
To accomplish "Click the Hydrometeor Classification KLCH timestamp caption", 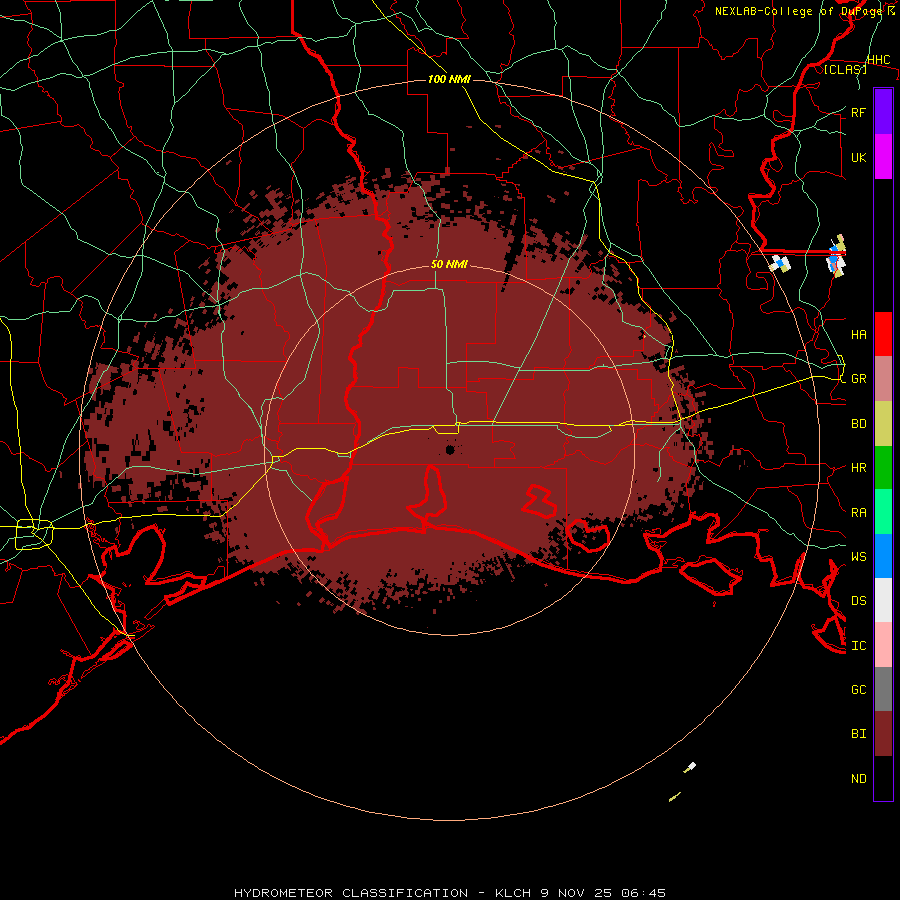I will pos(449,893).
